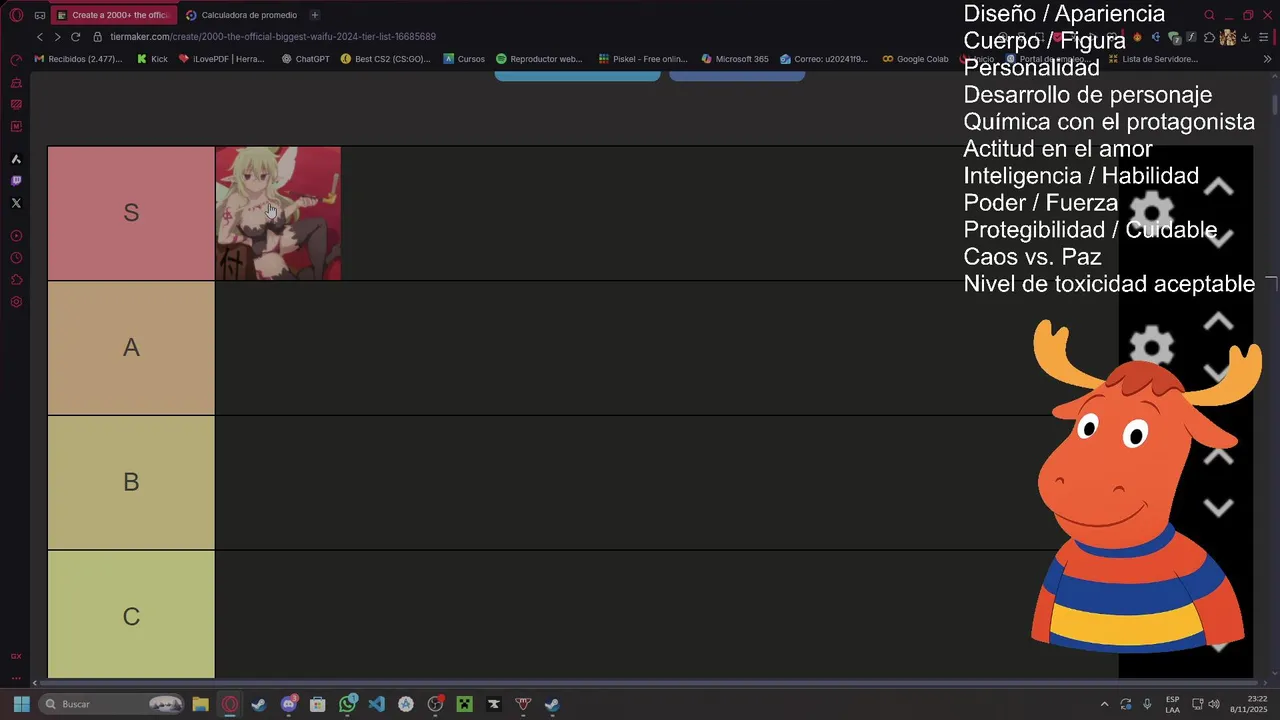The image size is (1280, 720).
Task: Open a new browser tab
Action: (315, 15)
